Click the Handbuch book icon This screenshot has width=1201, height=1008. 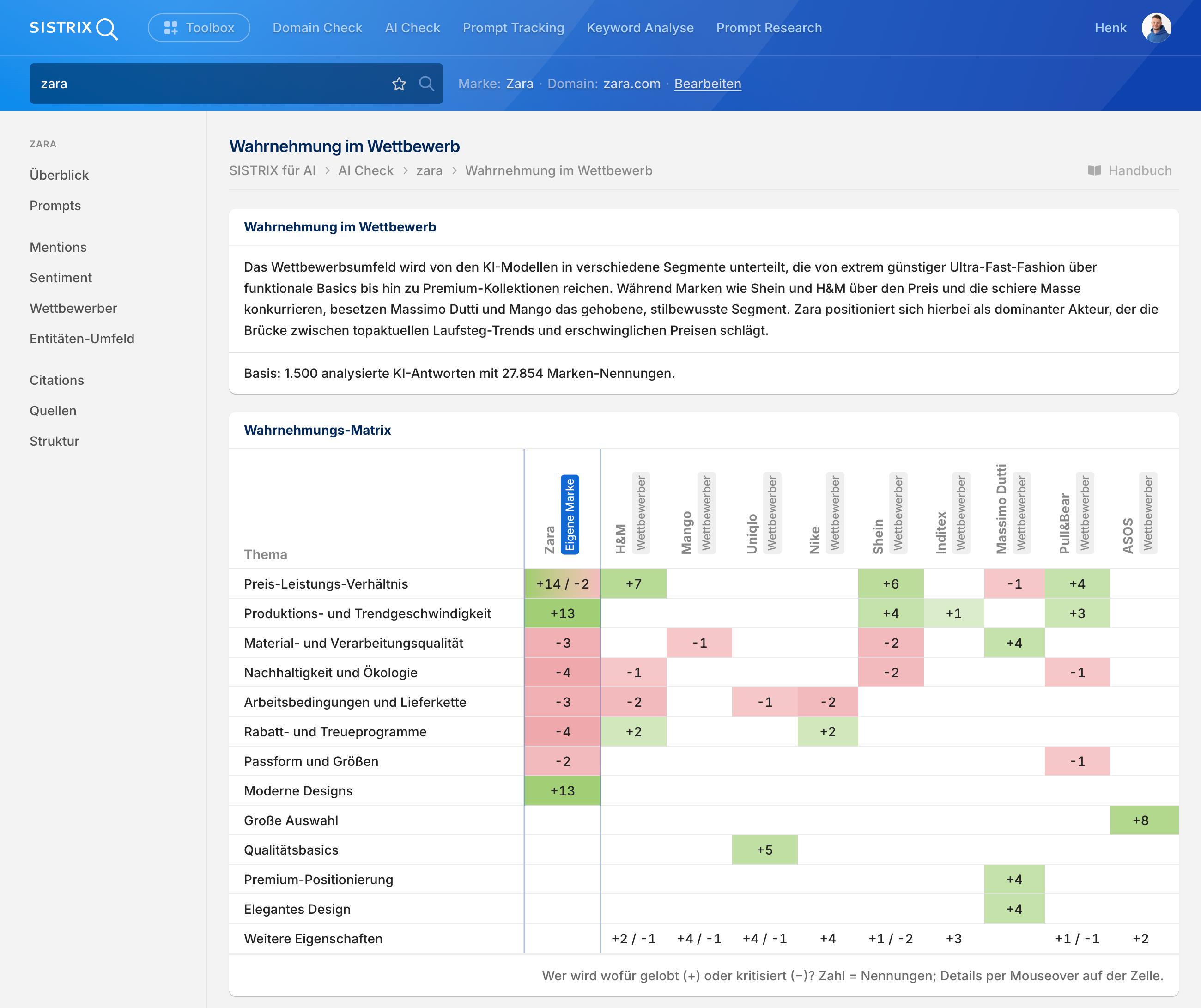coord(1095,170)
